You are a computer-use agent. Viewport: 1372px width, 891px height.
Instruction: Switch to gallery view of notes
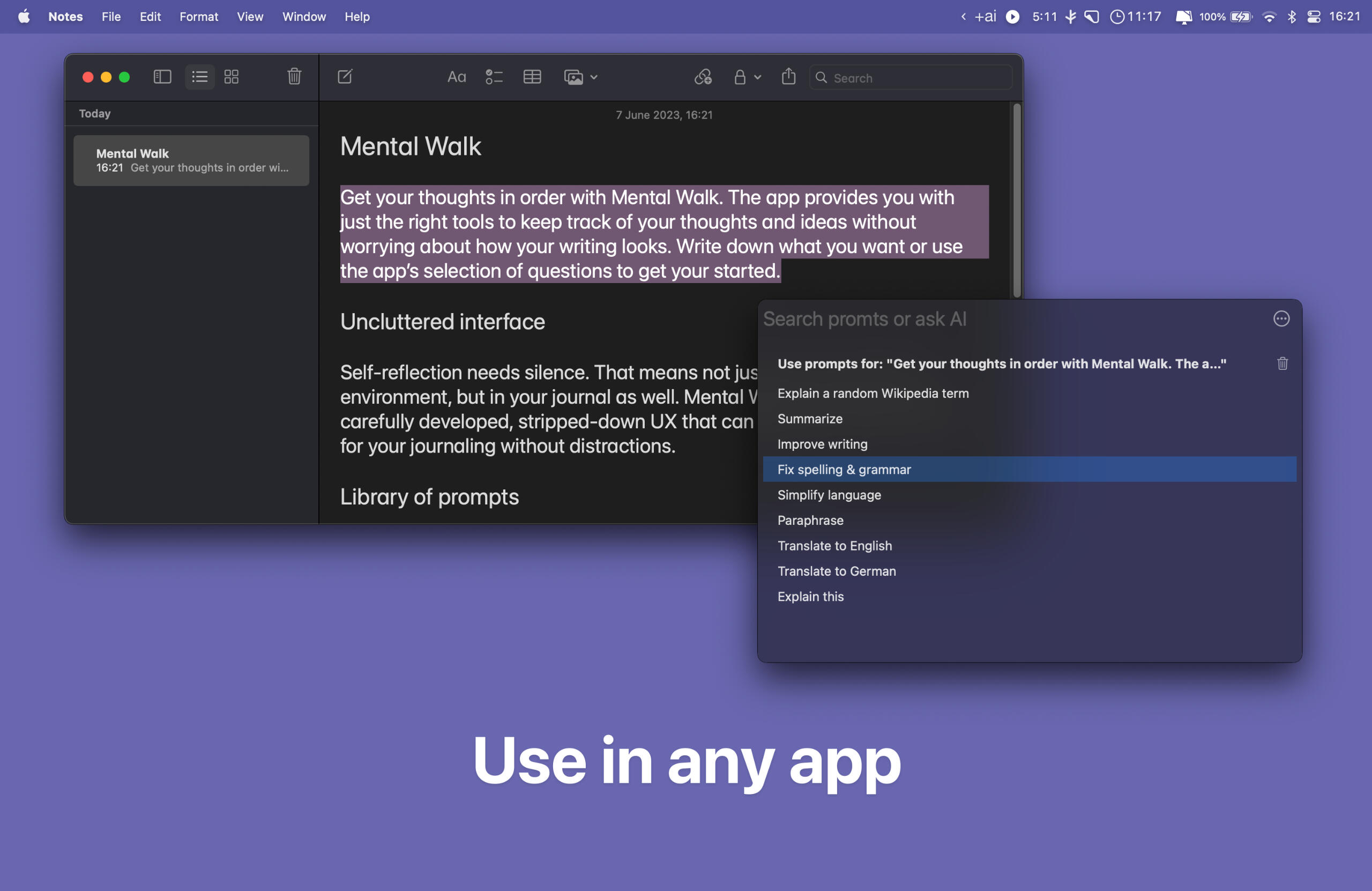(231, 77)
